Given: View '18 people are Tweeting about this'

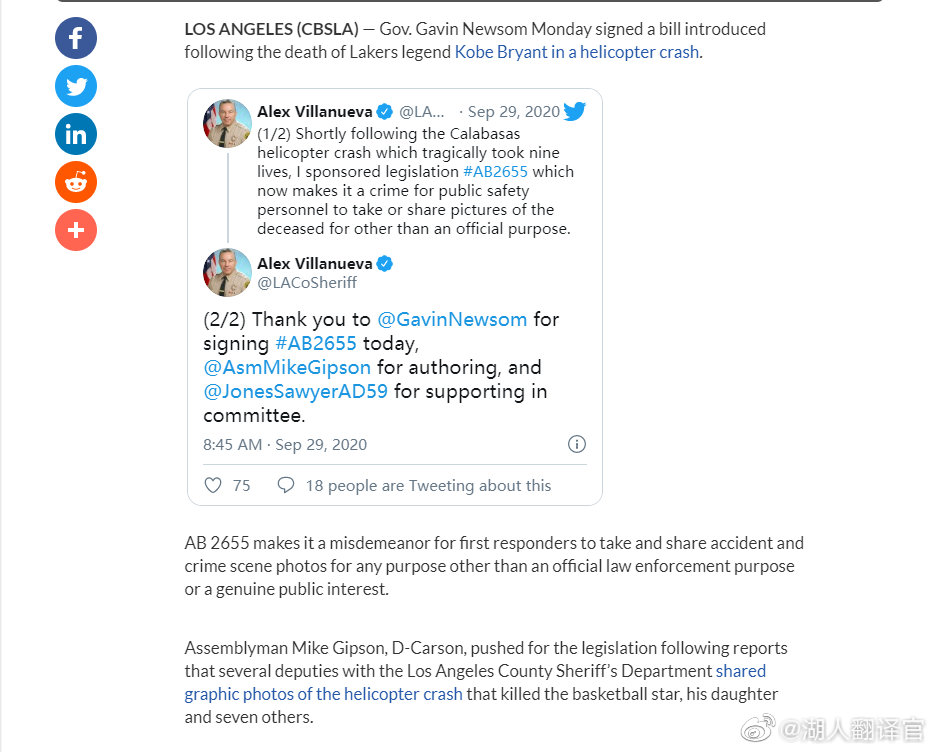Looking at the screenshot, I should pos(428,485).
